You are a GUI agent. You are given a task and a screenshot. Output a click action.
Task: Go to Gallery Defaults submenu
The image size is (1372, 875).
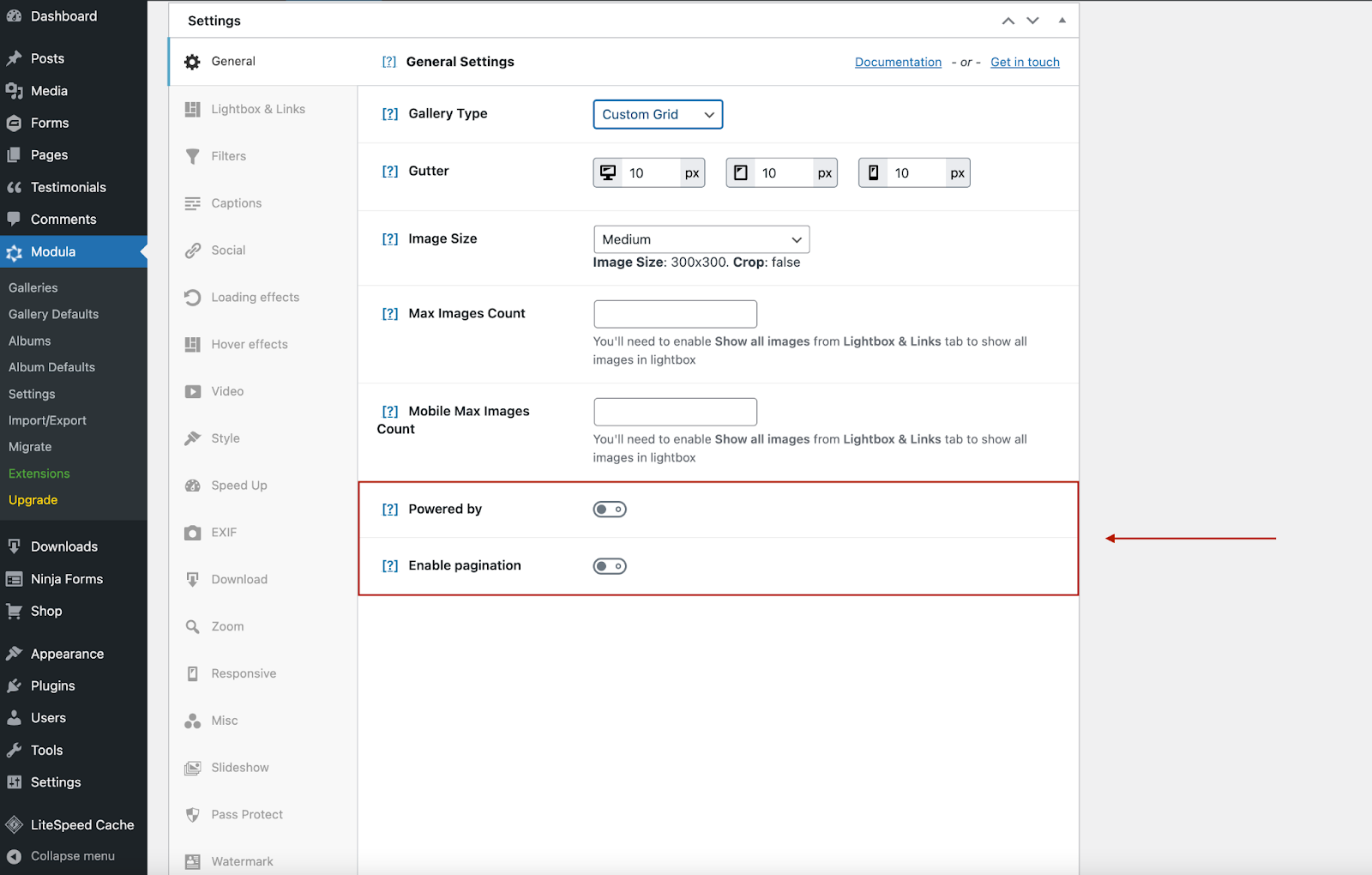click(53, 314)
